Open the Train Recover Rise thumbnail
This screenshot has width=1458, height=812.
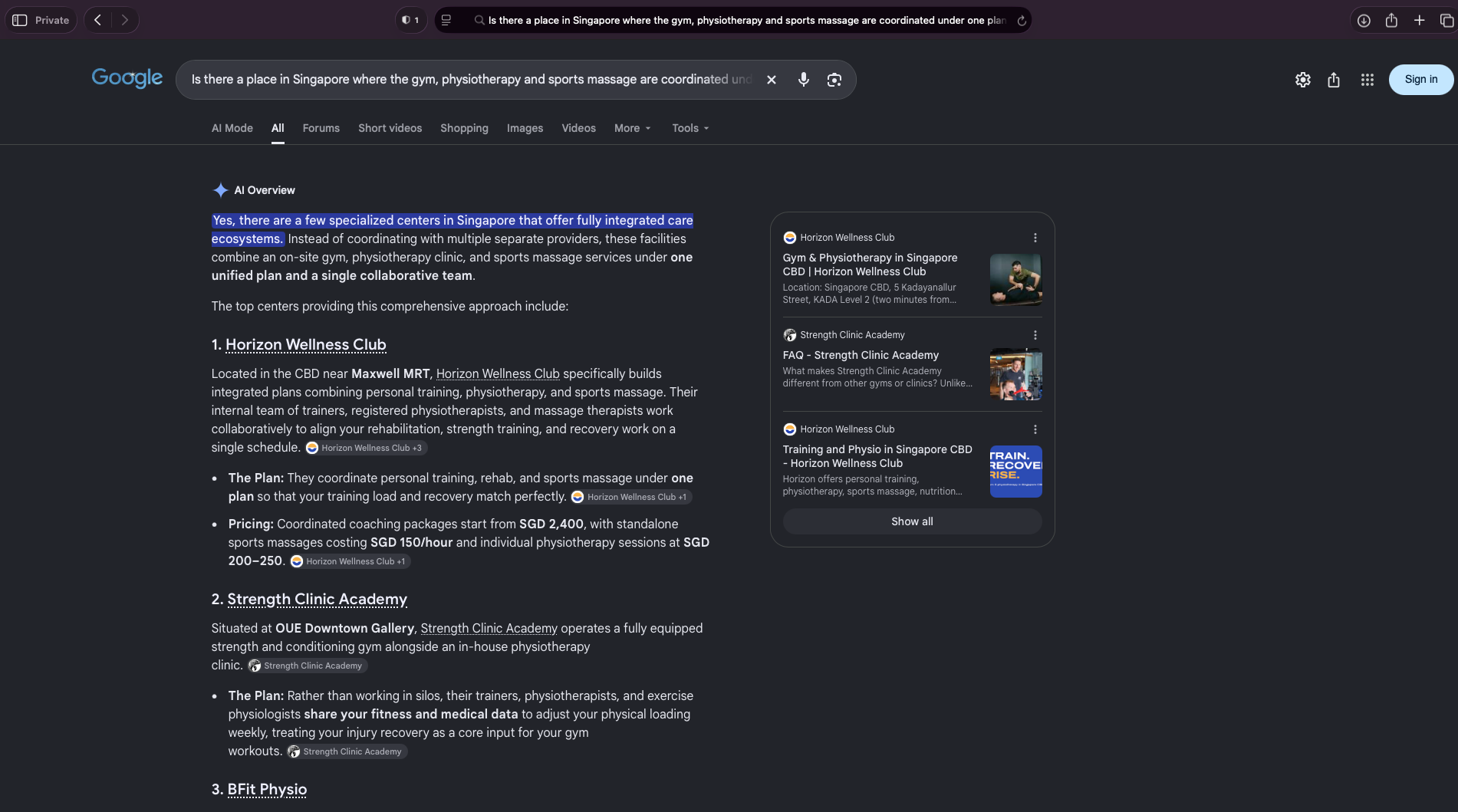click(1015, 472)
